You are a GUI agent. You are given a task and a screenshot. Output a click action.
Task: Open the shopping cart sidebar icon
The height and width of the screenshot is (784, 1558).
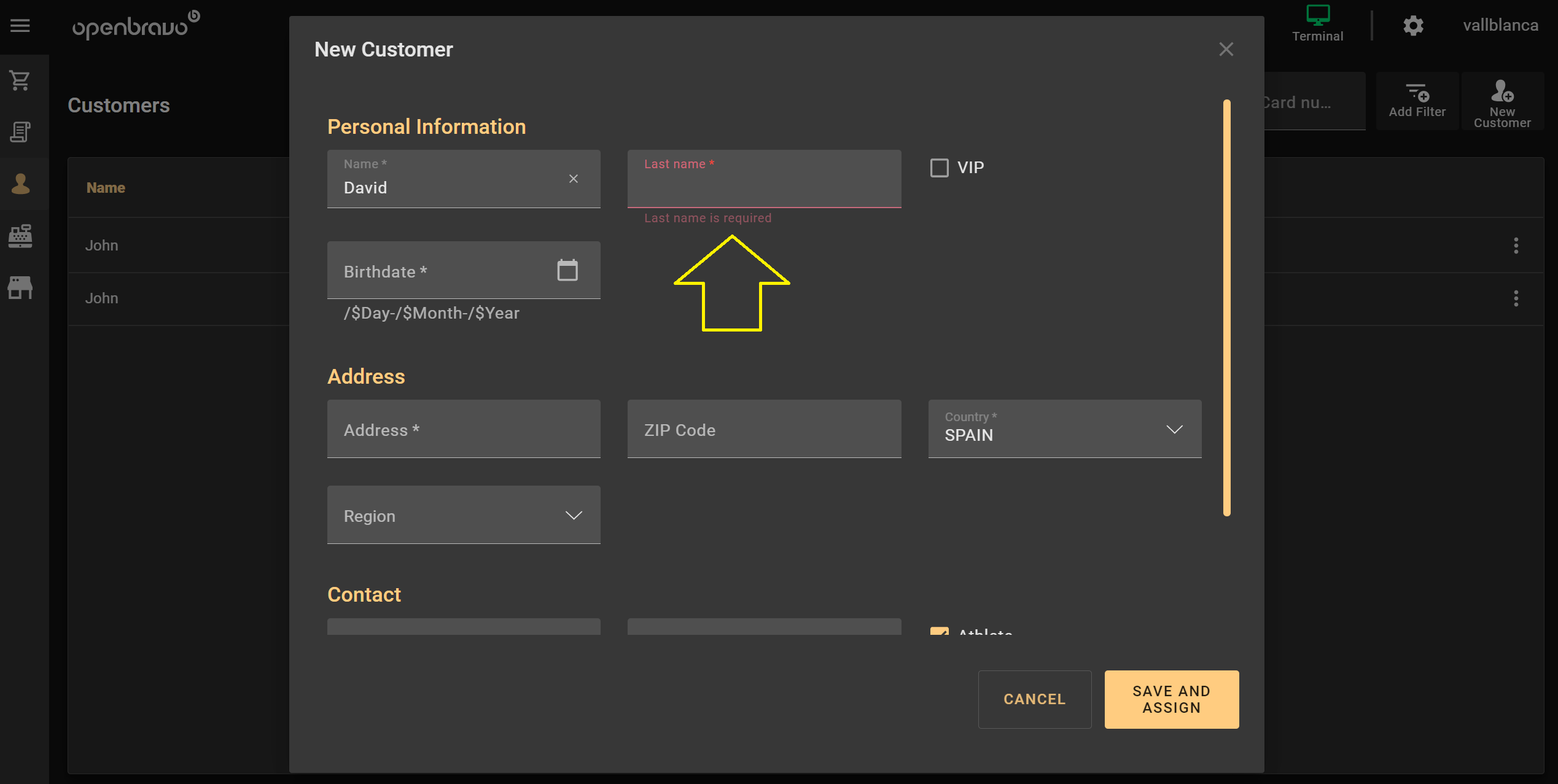click(20, 80)
